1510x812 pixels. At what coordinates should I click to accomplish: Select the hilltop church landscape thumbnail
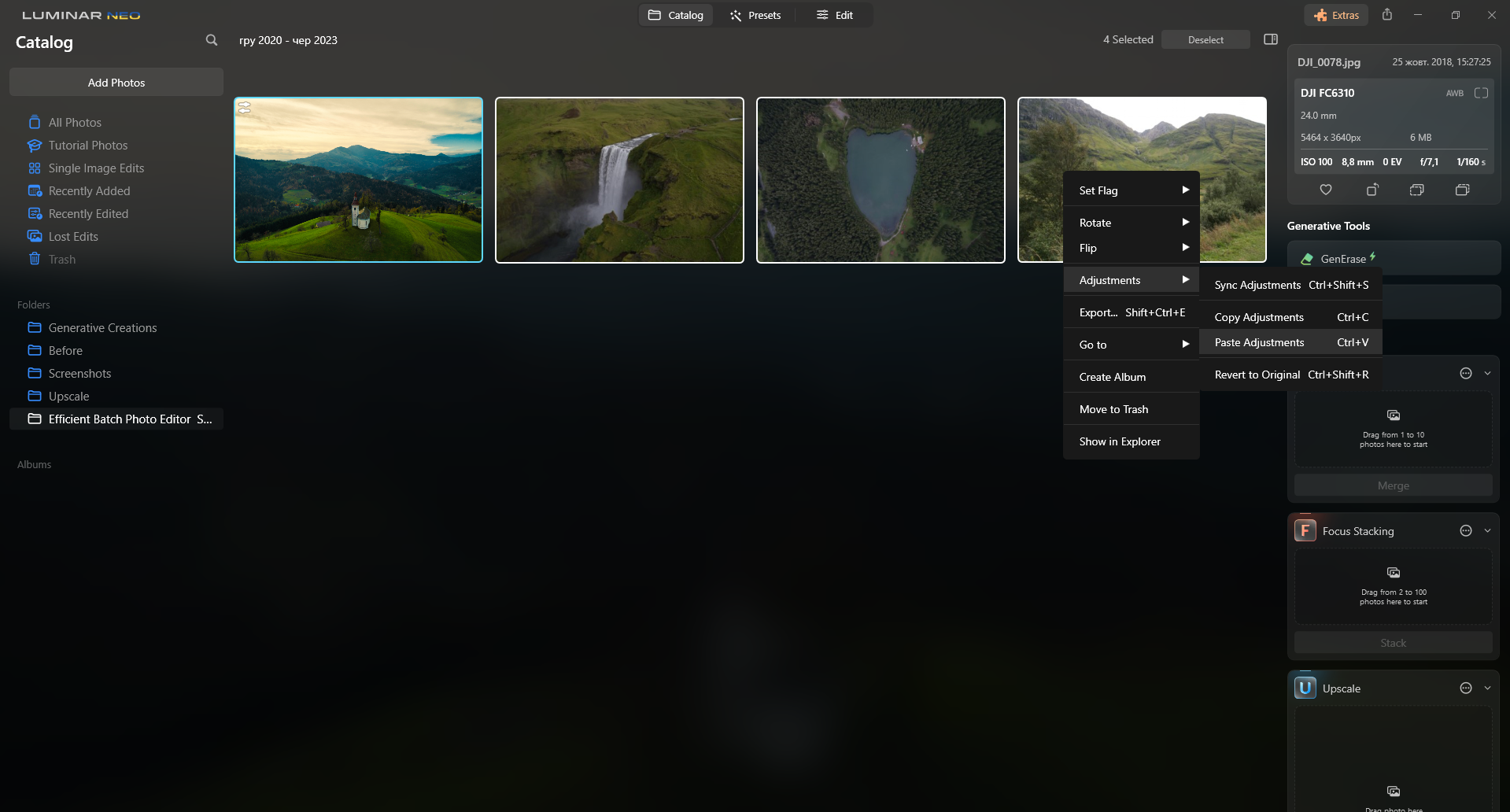358,179
